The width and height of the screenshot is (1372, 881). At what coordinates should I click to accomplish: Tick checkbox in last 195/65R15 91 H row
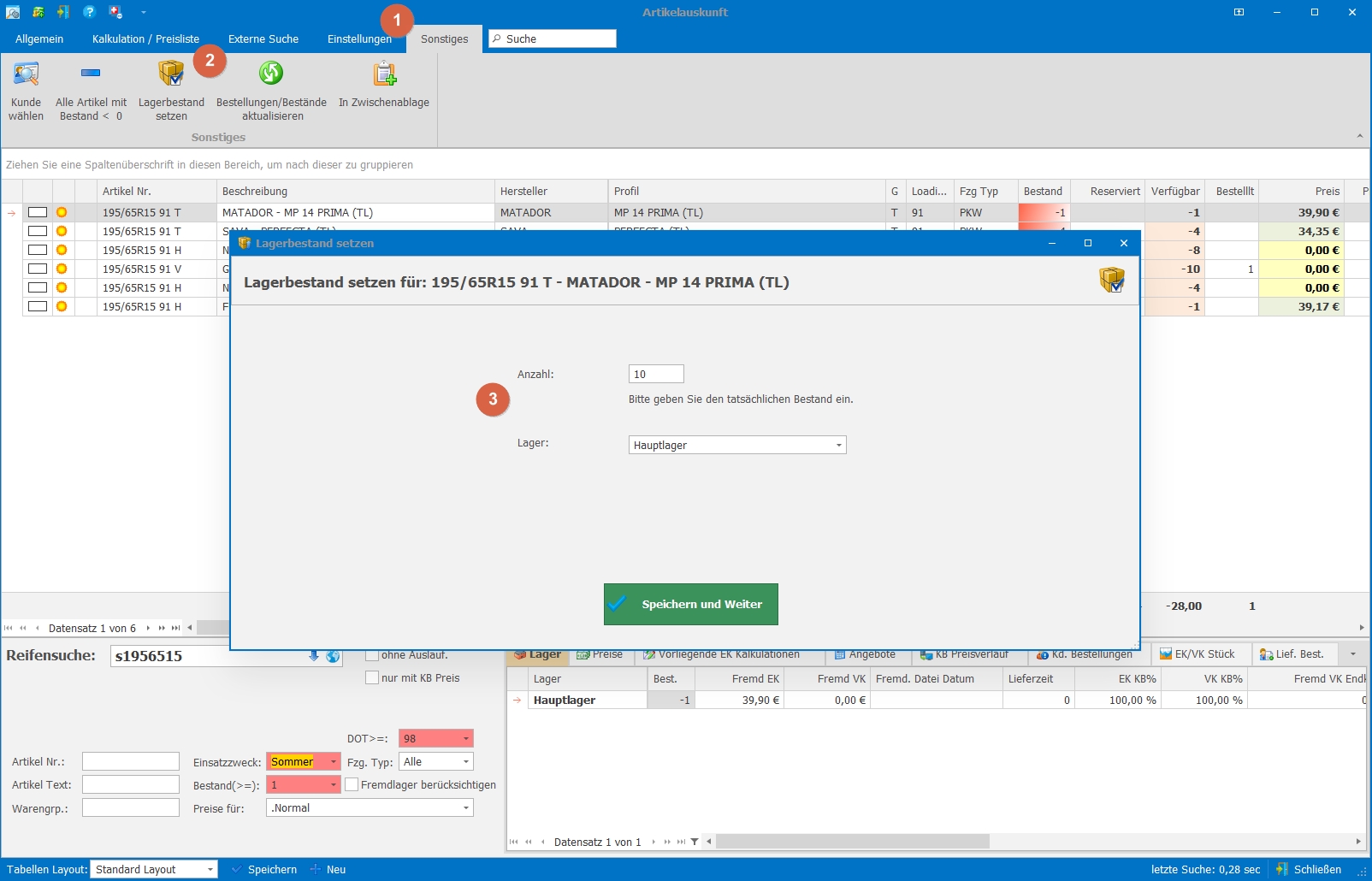[38, 306]
